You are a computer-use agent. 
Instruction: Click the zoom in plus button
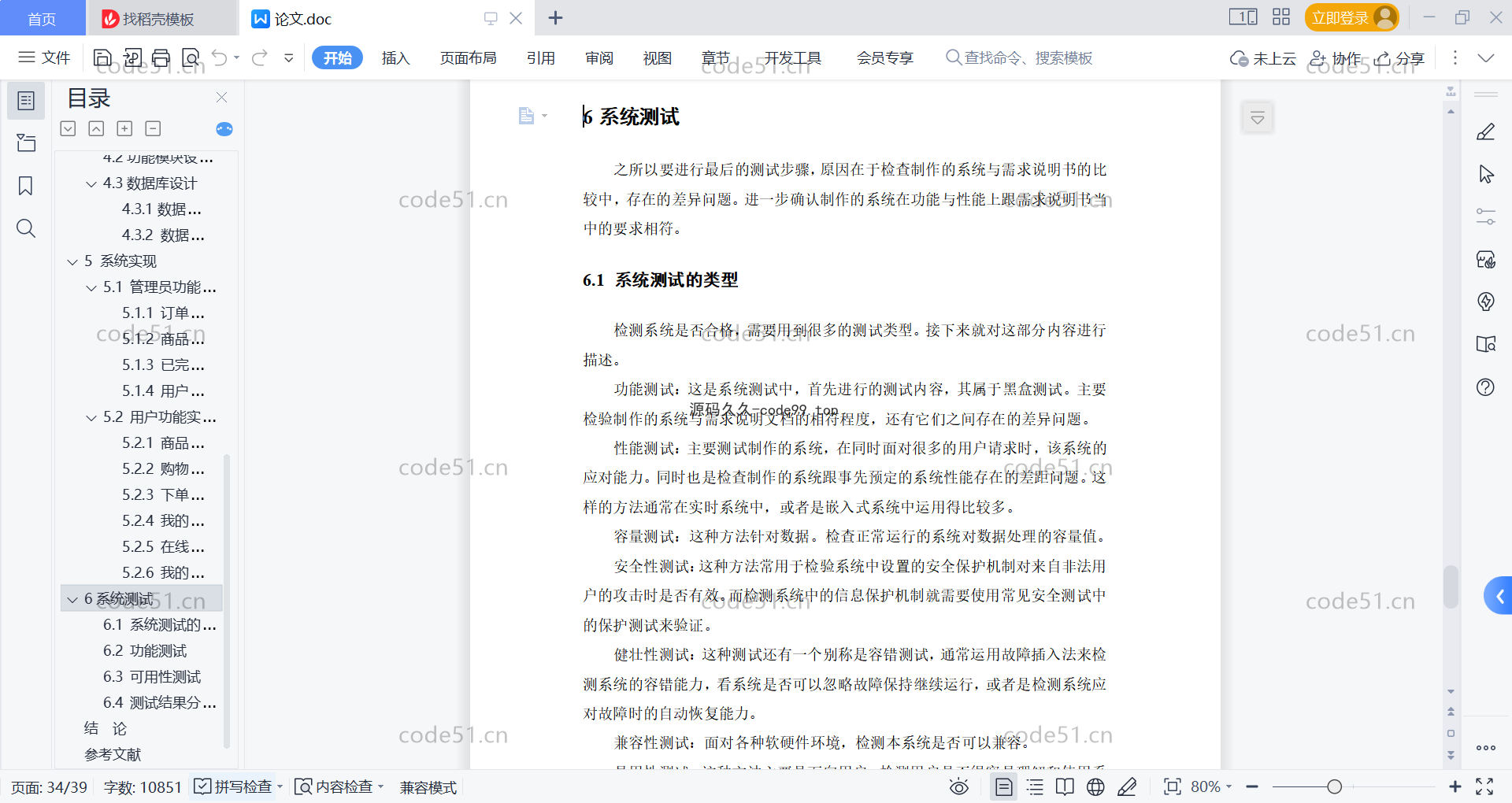1455,786
